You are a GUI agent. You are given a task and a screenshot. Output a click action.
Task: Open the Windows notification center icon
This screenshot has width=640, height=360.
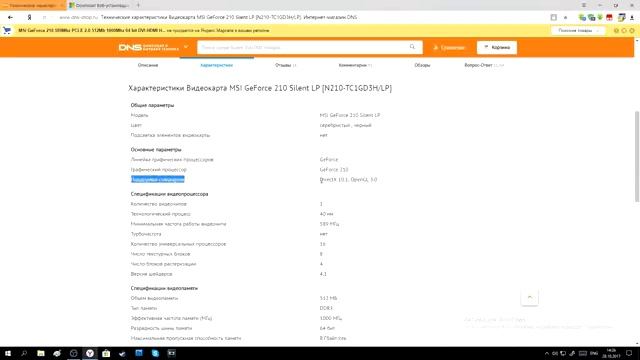(629, 353)
